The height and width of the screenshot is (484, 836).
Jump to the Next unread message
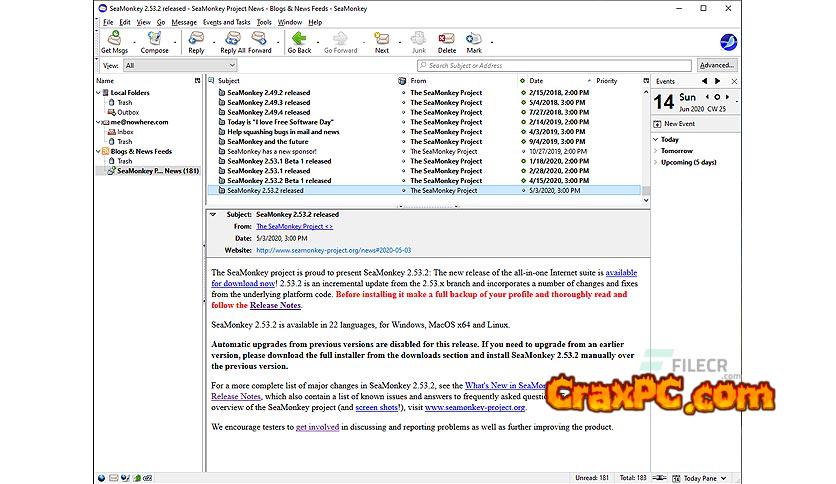tap(382, 41)
